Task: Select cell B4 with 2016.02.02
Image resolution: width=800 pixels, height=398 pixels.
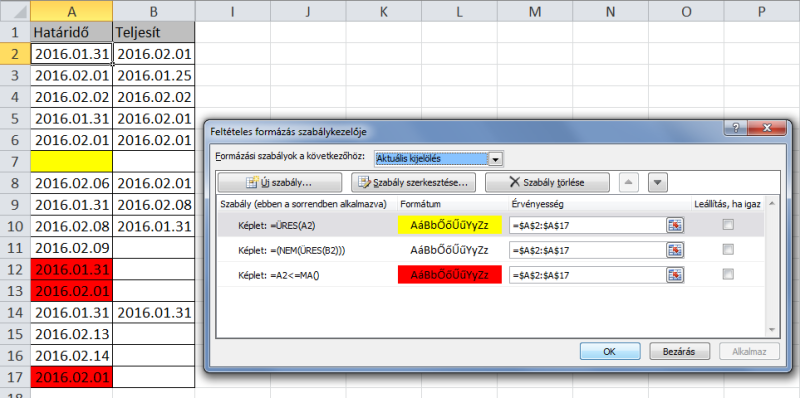Action: [x=154, y=97]
